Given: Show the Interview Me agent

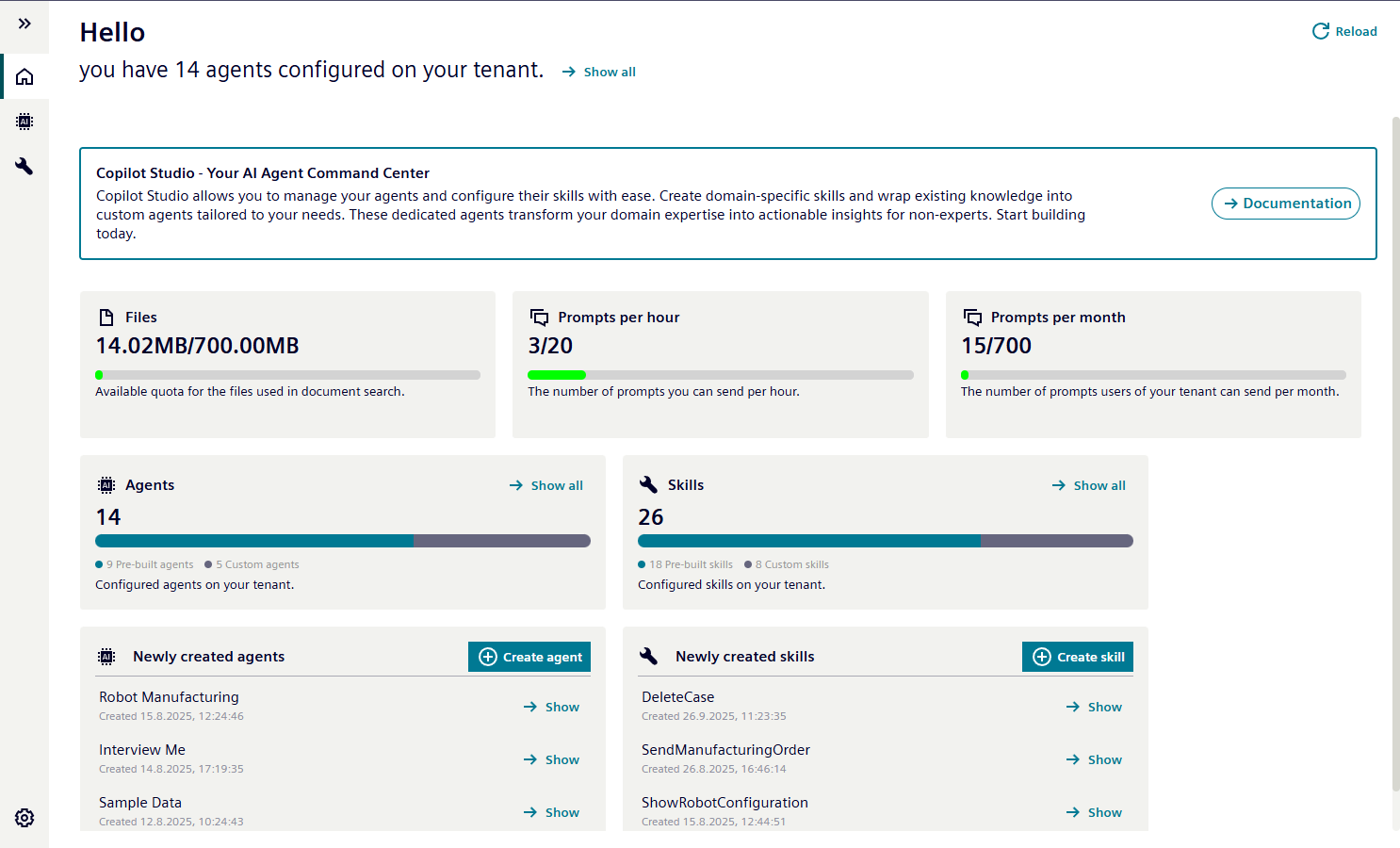Looking at the screenshot, I should [552, 759].
